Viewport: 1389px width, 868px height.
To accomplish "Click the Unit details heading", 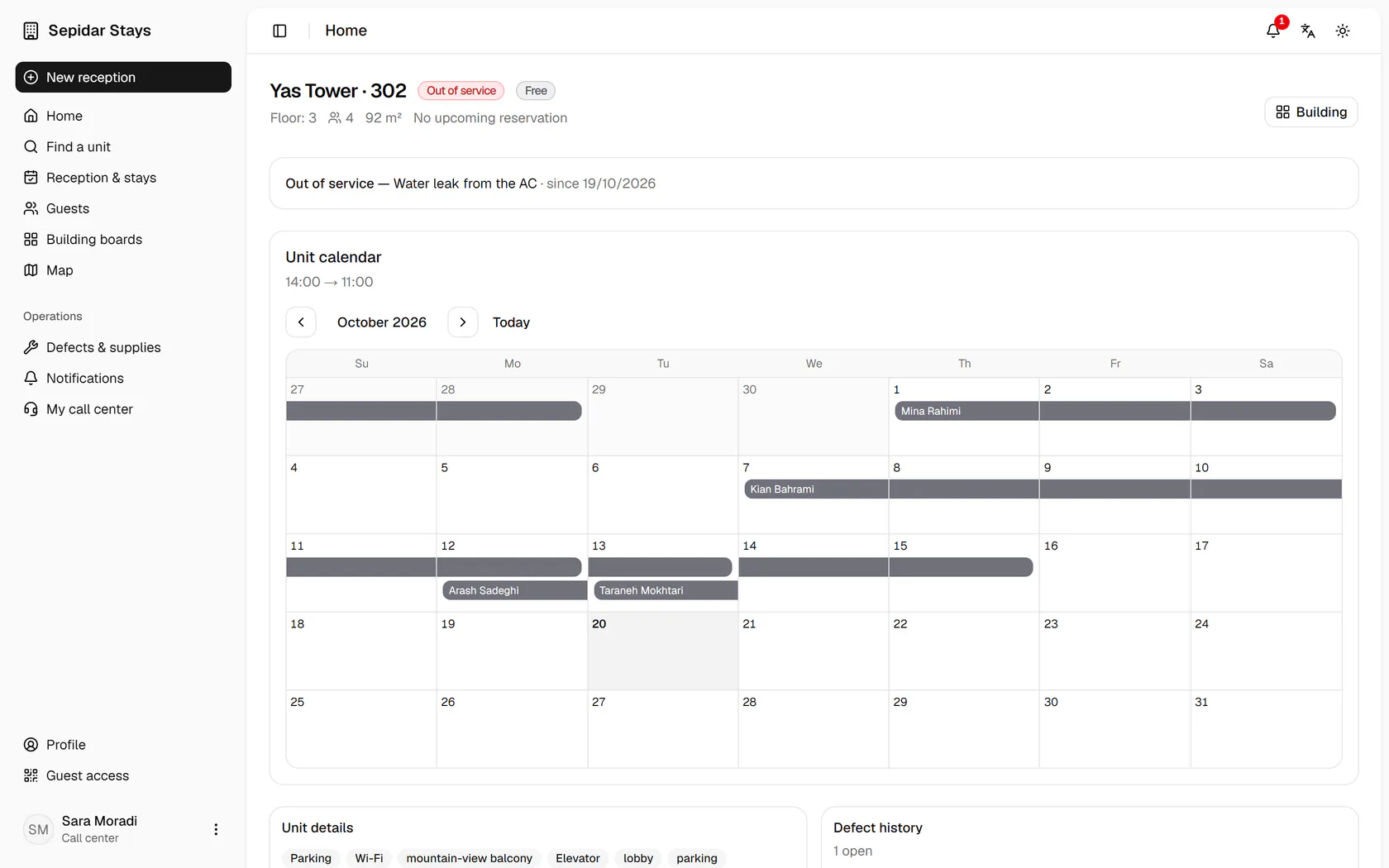I will [x=317, y=827].
